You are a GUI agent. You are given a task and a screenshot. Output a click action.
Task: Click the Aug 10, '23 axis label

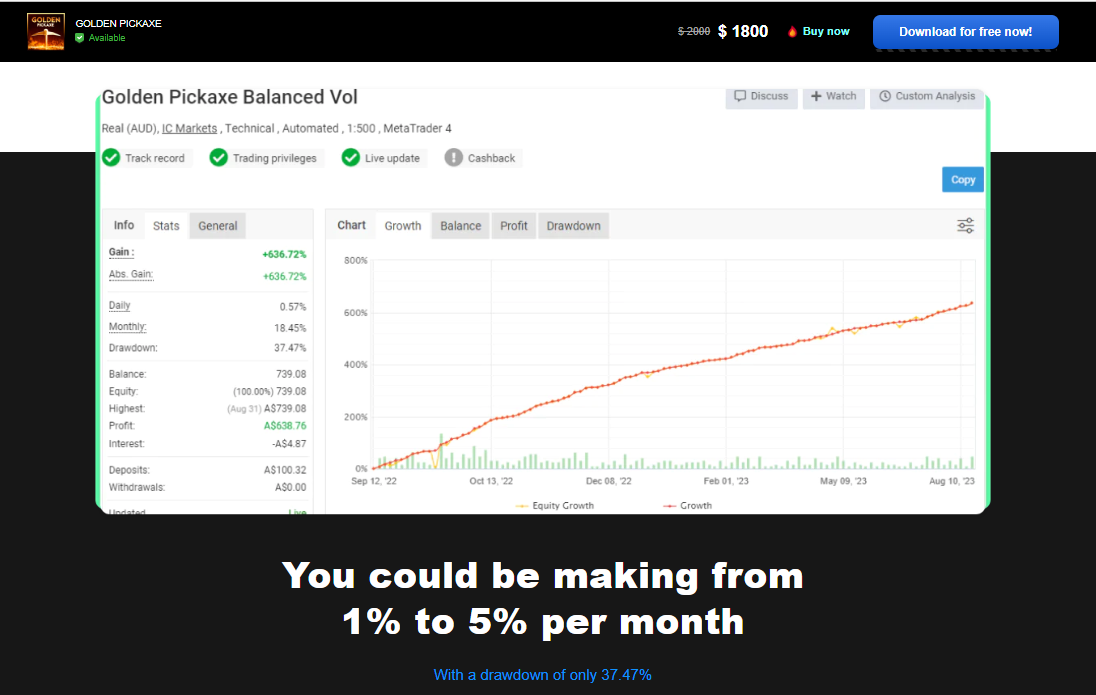tap(951, 481)
